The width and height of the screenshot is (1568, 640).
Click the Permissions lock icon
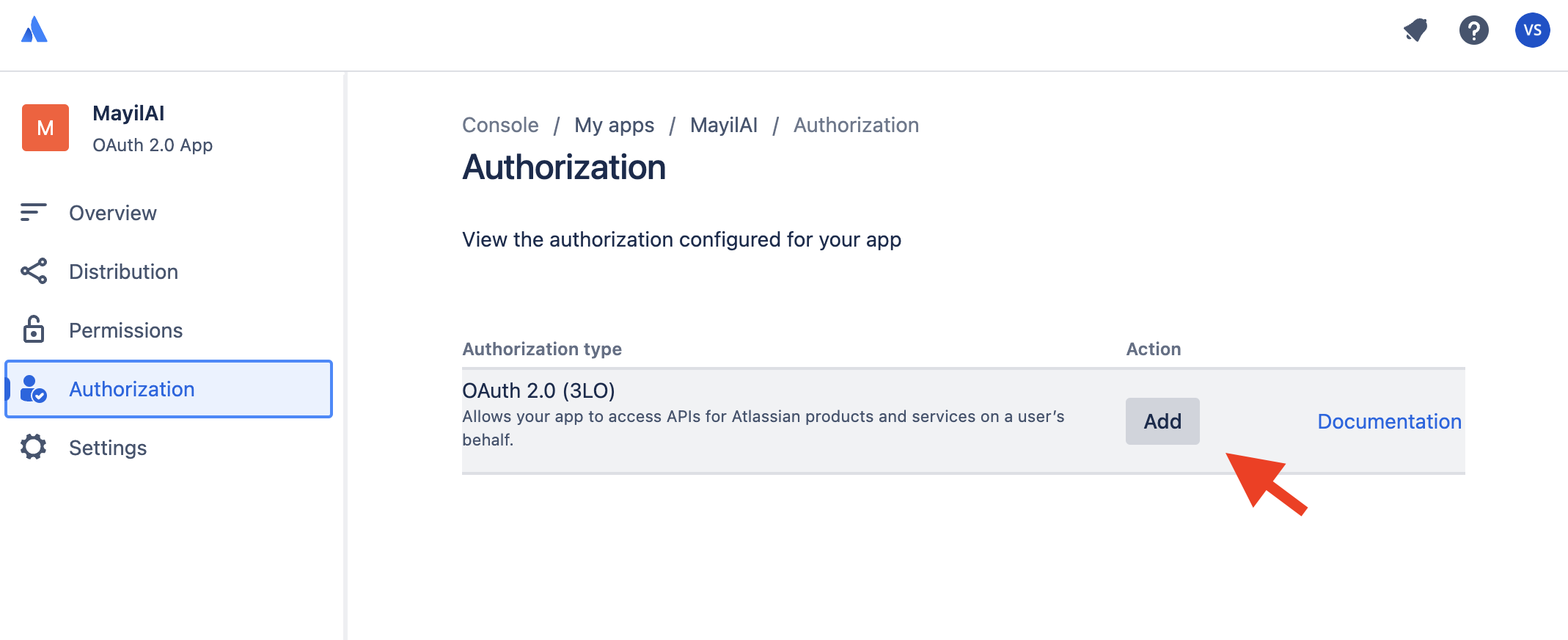click(34, 330)
